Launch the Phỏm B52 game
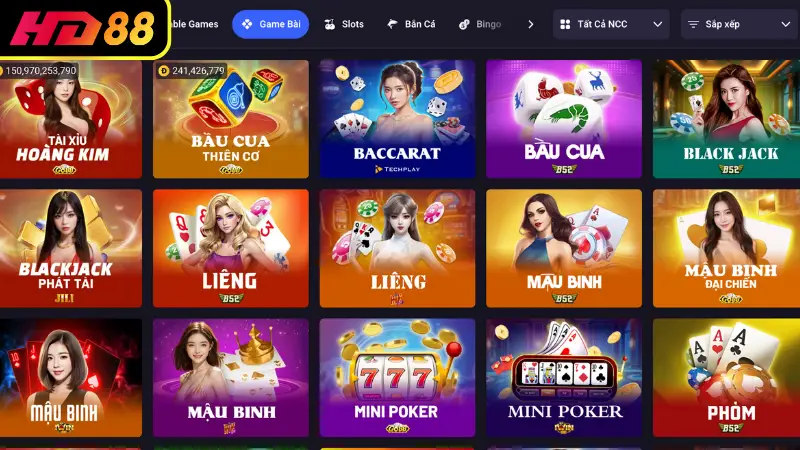 pos(727,378)
